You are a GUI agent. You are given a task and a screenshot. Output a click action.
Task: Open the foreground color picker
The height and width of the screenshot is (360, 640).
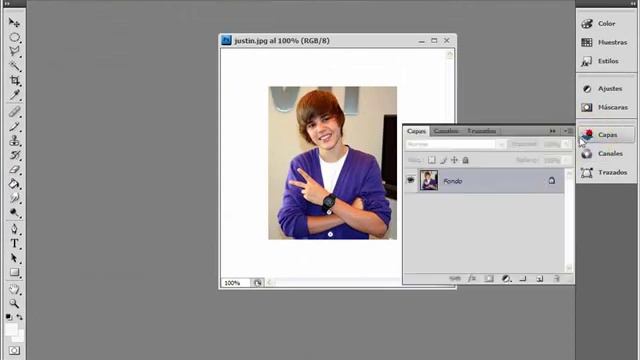pos(11,329)
